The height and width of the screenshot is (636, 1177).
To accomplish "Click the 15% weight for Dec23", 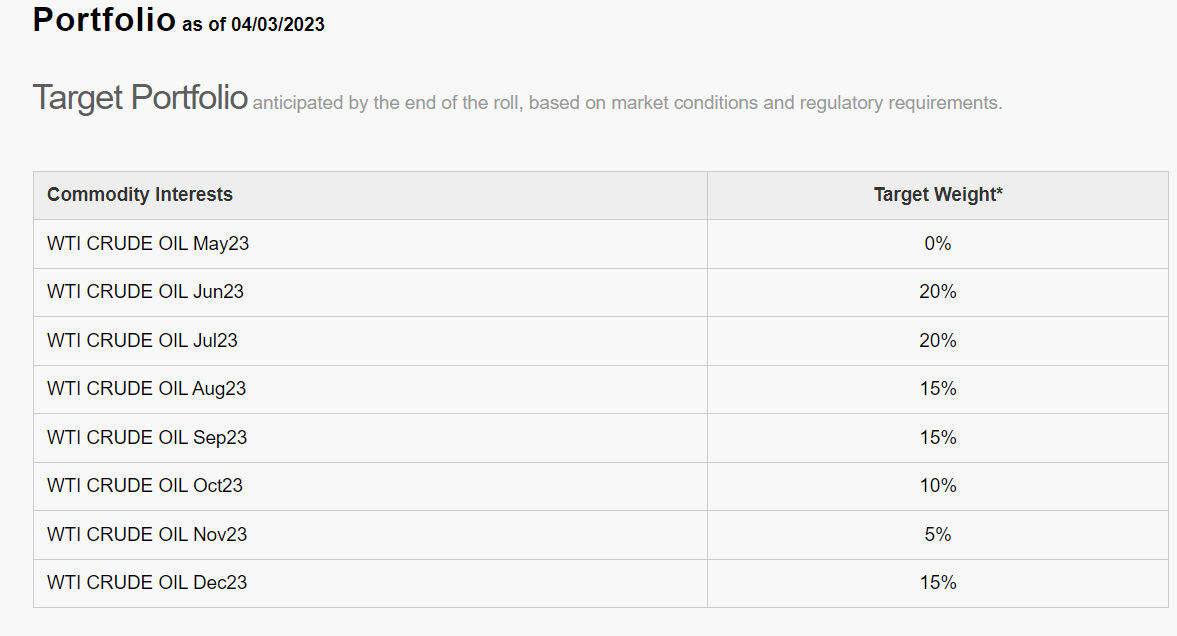I will (x=937, y=583).
